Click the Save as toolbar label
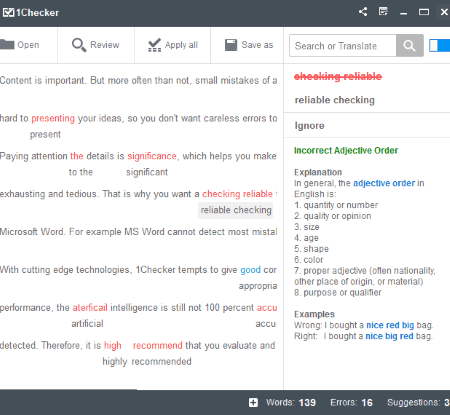The image size is (450, 415). click(257, 45)
